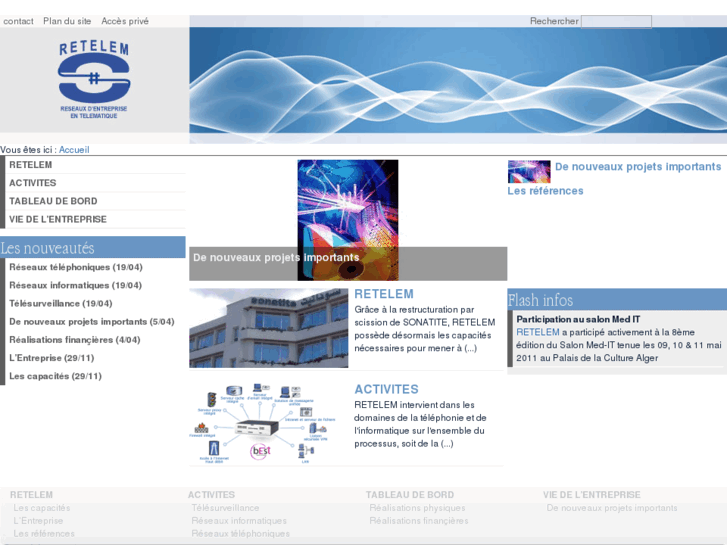Click the network diagram image

tap(264, 423)
